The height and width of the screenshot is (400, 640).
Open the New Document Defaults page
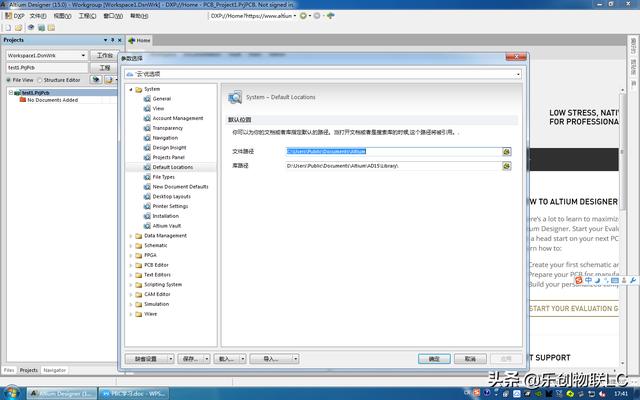(x=180, y=187)
